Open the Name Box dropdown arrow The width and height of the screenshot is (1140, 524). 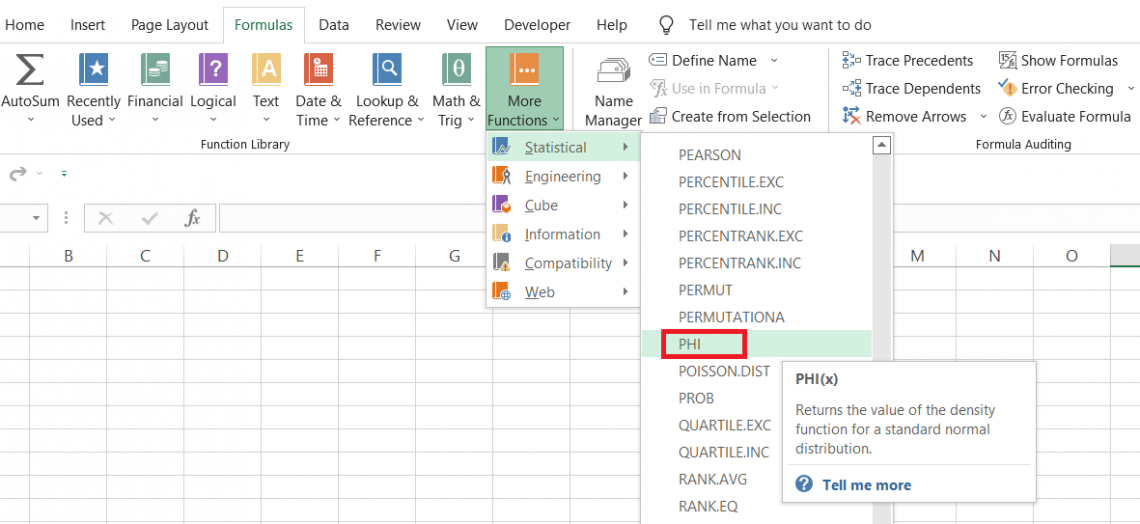pos(37,218)
